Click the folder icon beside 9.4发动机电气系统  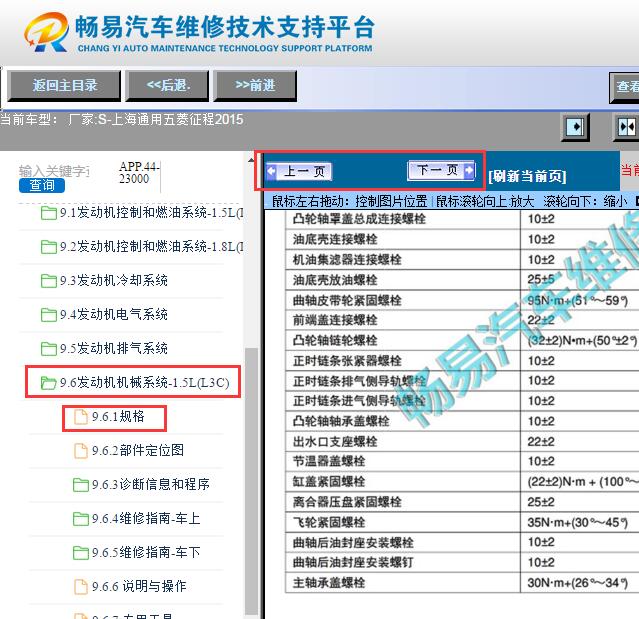click(x=48, y=315)
